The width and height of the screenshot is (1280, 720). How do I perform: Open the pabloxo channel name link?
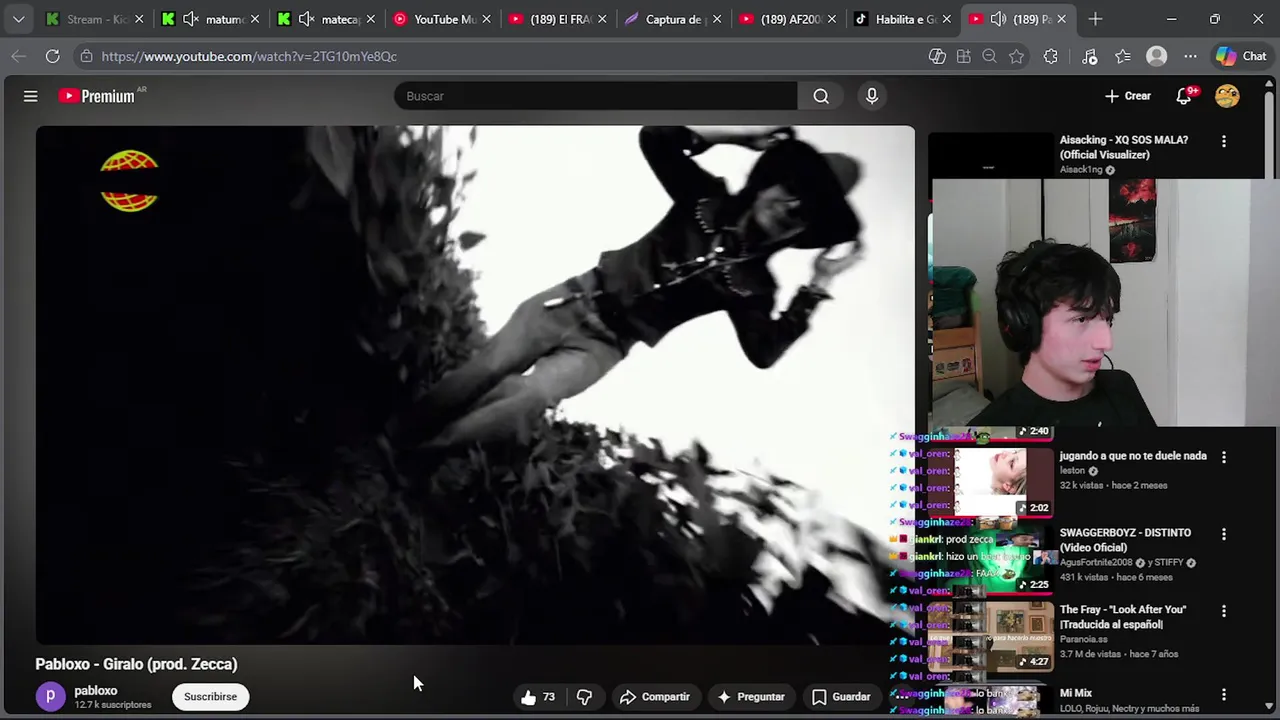pyautogui.click(x=96, y=691)
